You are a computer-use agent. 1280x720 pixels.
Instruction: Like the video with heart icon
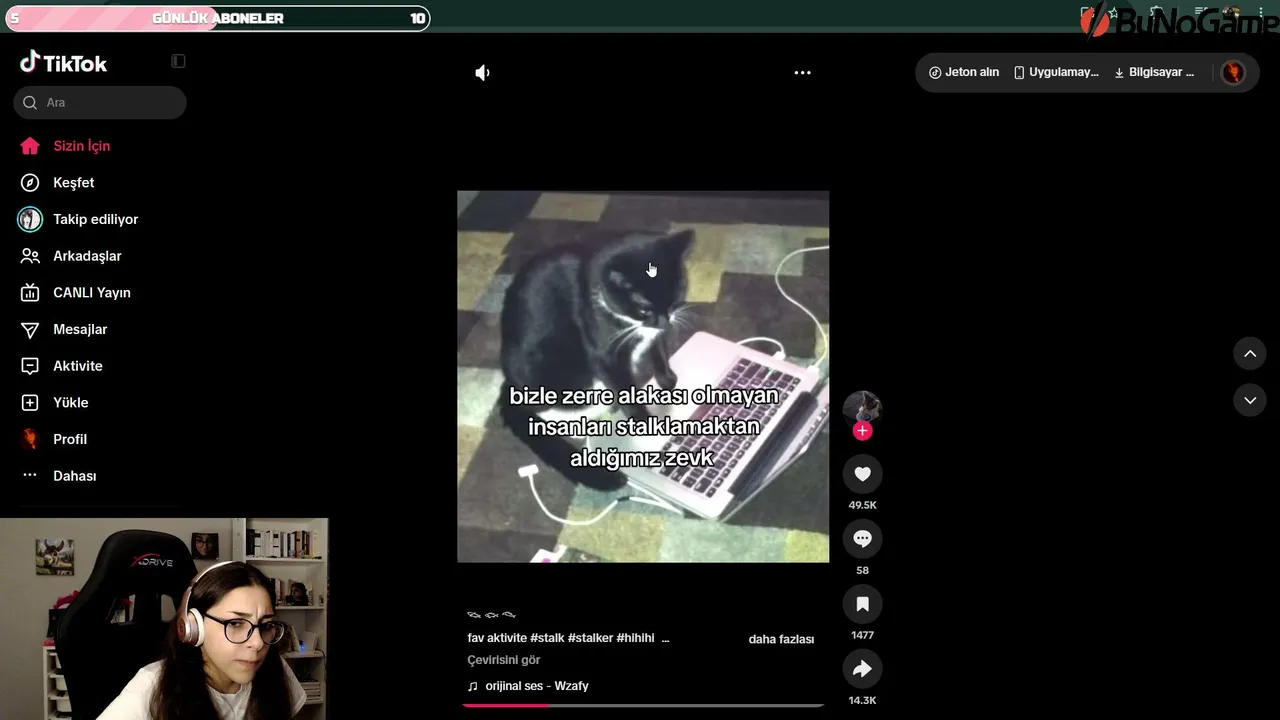(862, 474)
